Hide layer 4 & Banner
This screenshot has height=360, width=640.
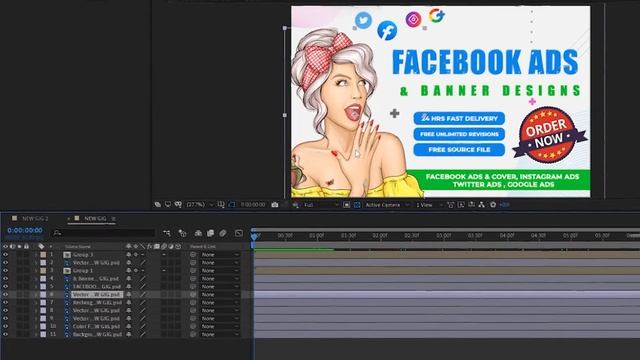pos(6,278)
